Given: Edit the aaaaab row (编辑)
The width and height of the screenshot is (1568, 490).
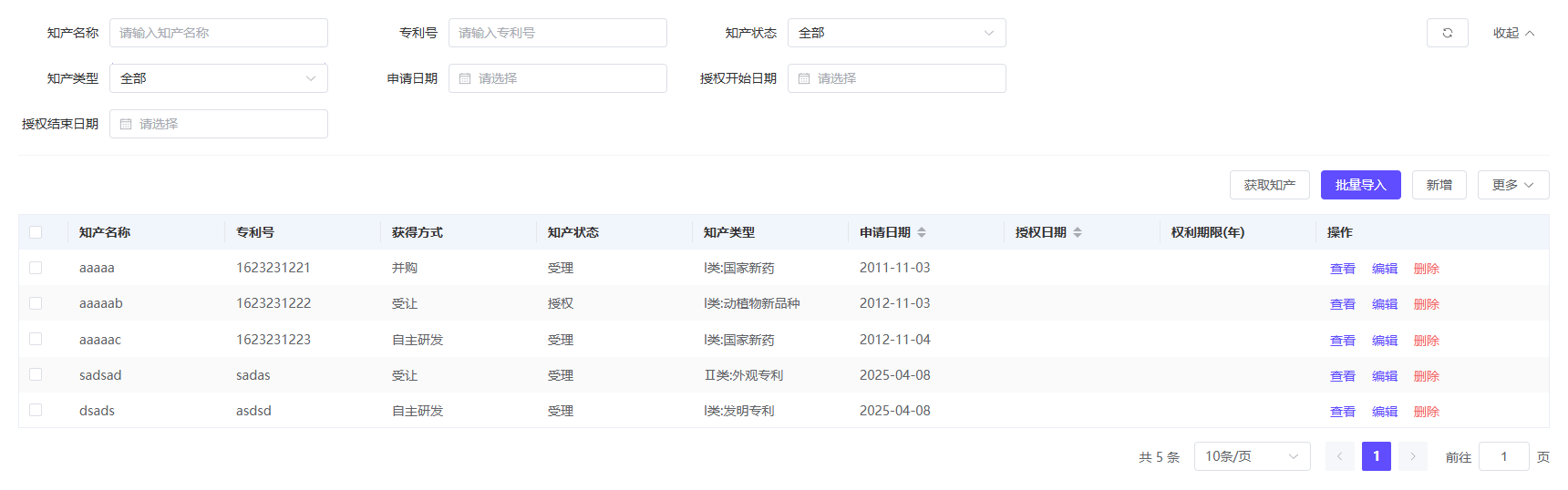Looking at the screenshot, I should tap(1385, 304).
